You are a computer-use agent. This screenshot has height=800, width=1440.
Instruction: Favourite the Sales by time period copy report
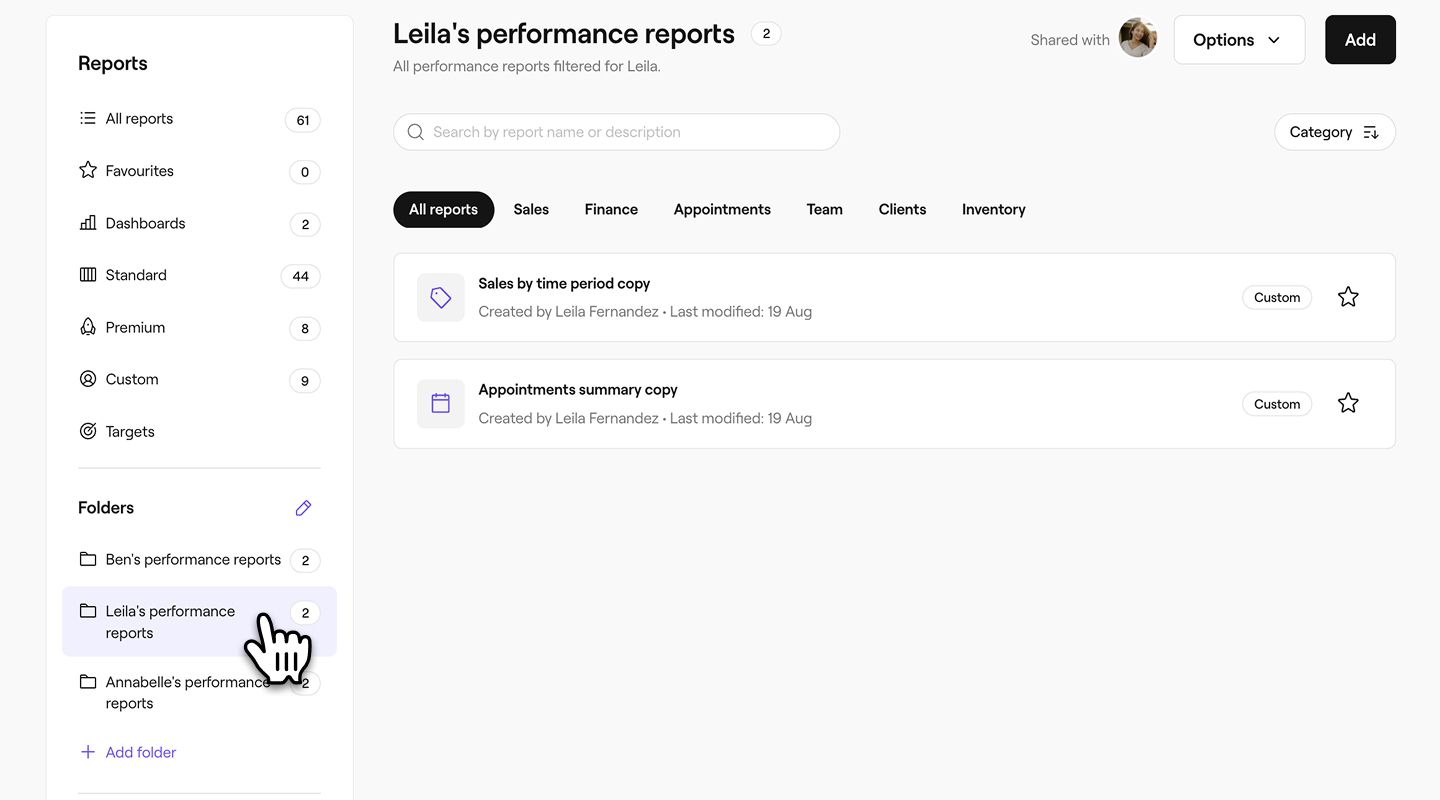(1348, 297)
